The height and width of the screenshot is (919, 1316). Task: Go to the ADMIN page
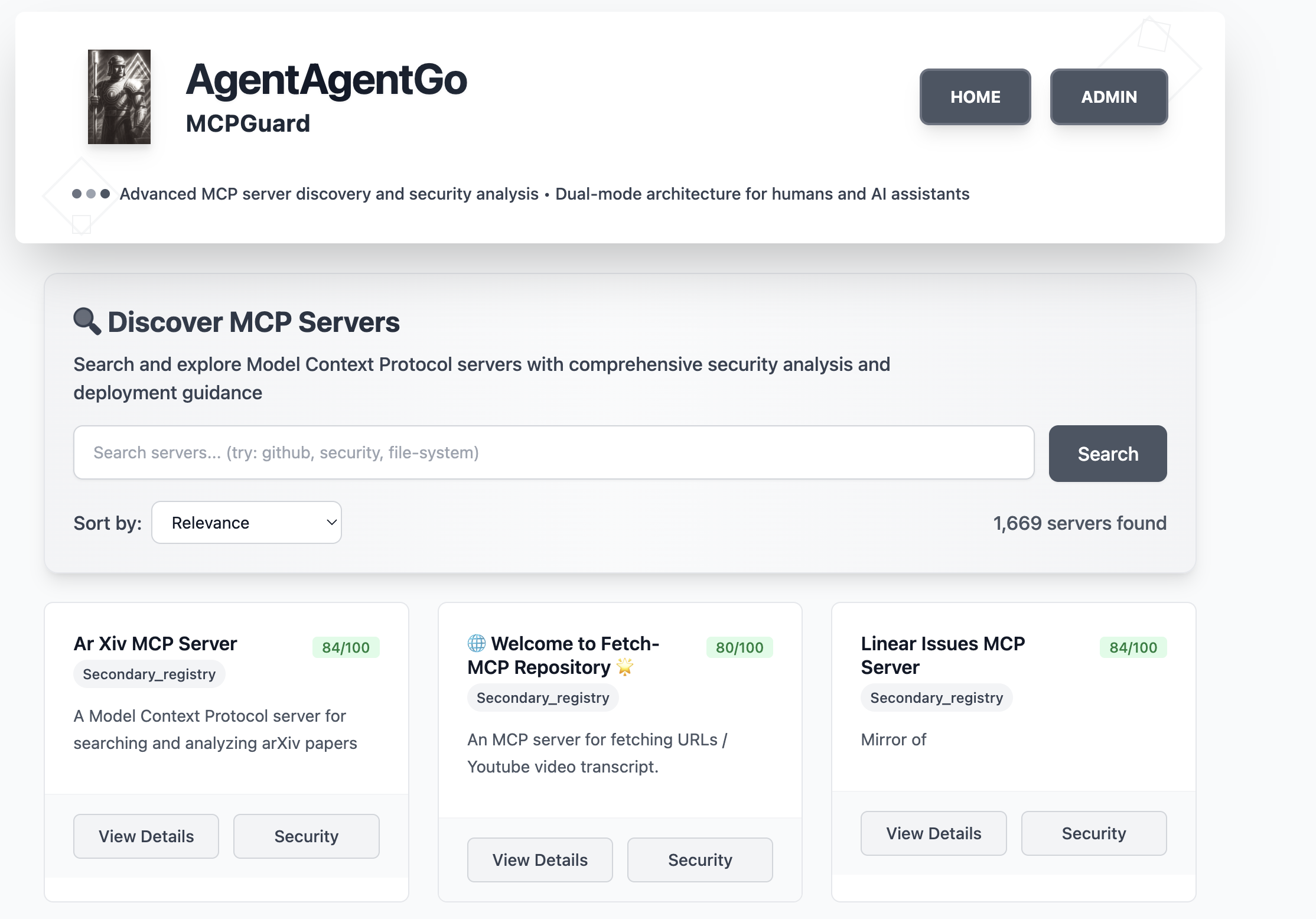tap(1108, 97)
